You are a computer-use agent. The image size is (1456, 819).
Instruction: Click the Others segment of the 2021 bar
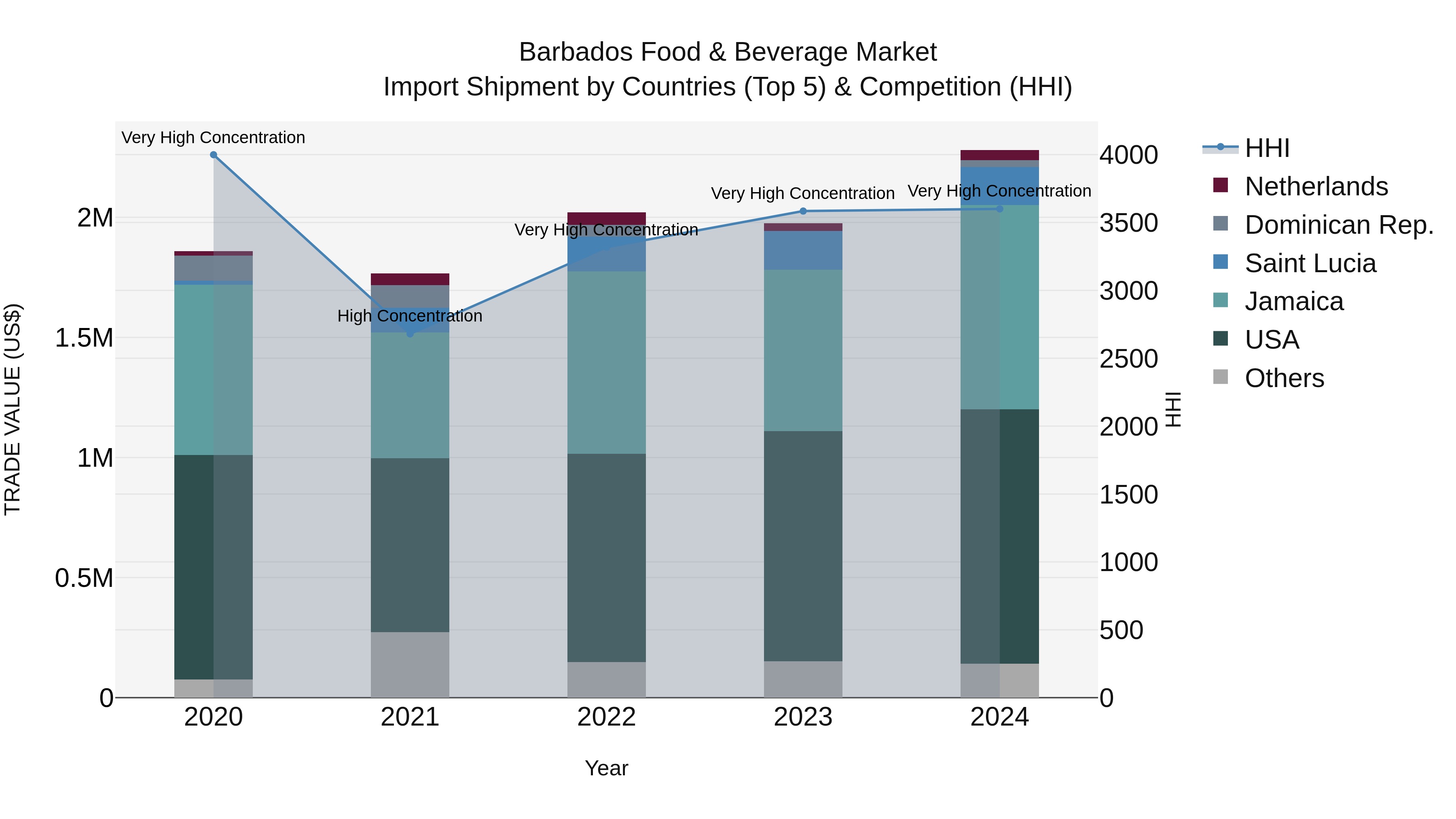click(411, 665)
